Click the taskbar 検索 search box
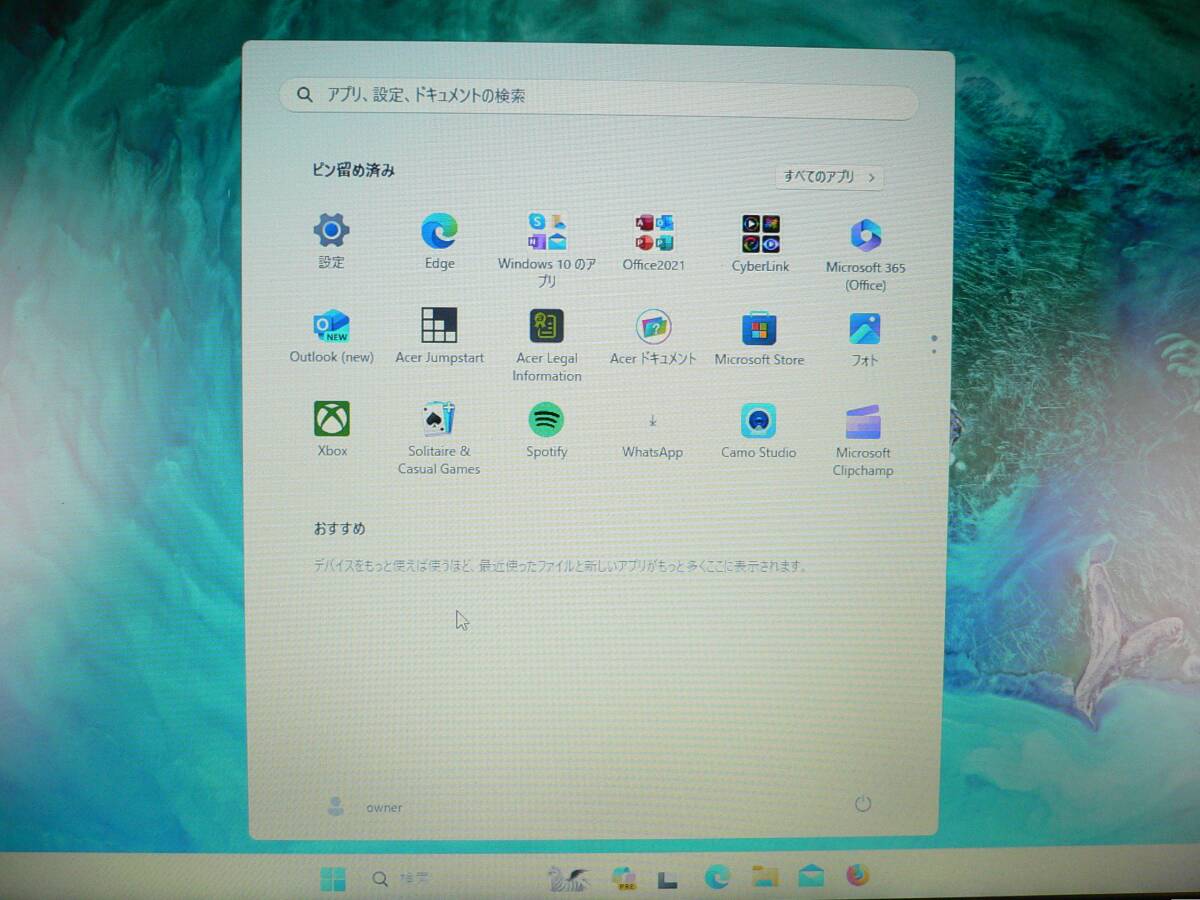 [x=402, y=879]
